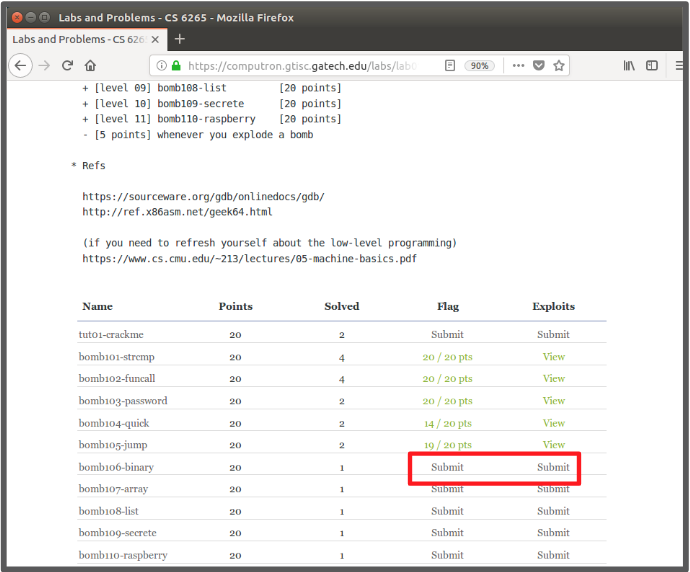Open a new tab with plus button
690x572 pixels.
coord(180,39)
